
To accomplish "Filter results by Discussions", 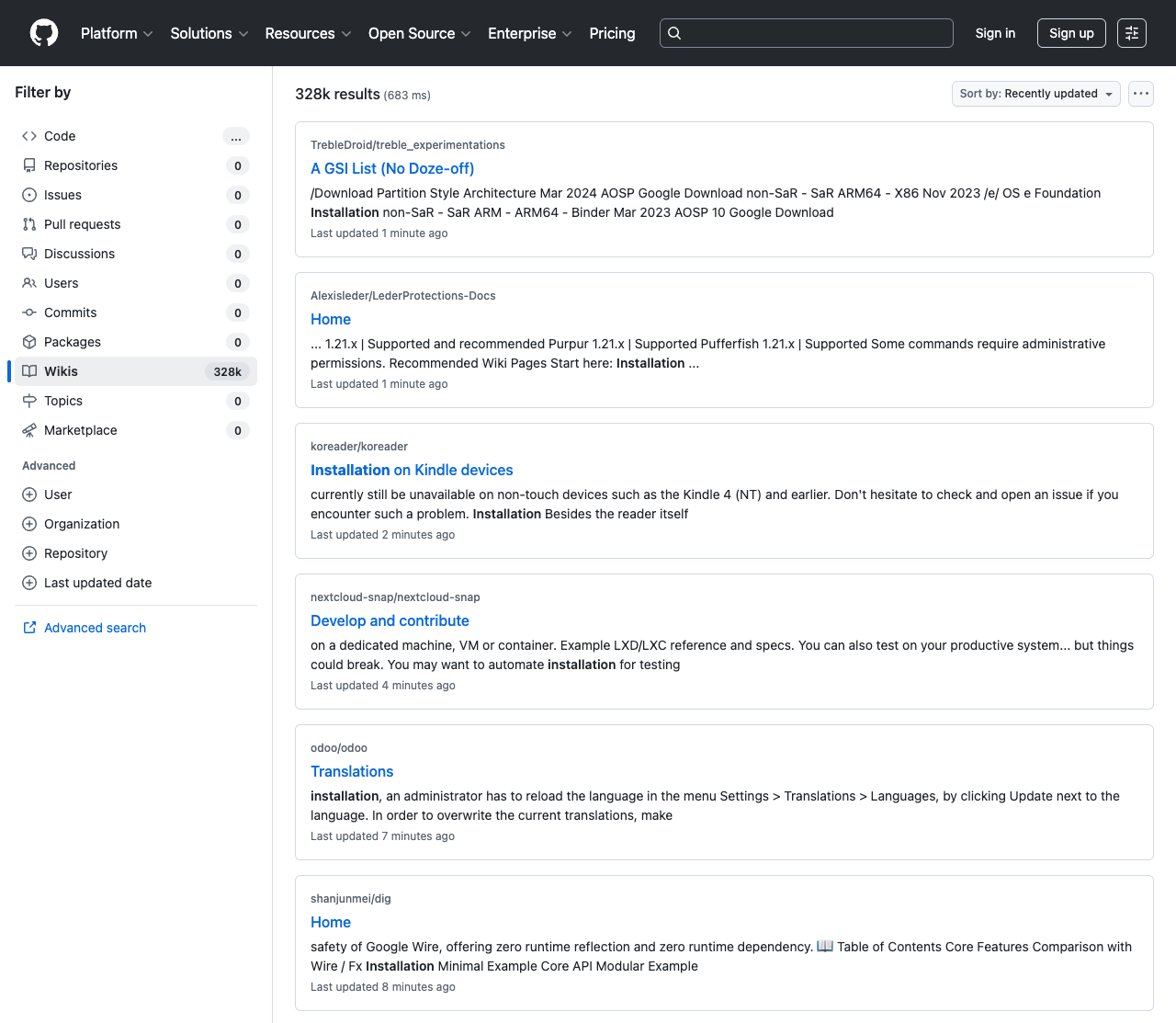I will [136, 254].
